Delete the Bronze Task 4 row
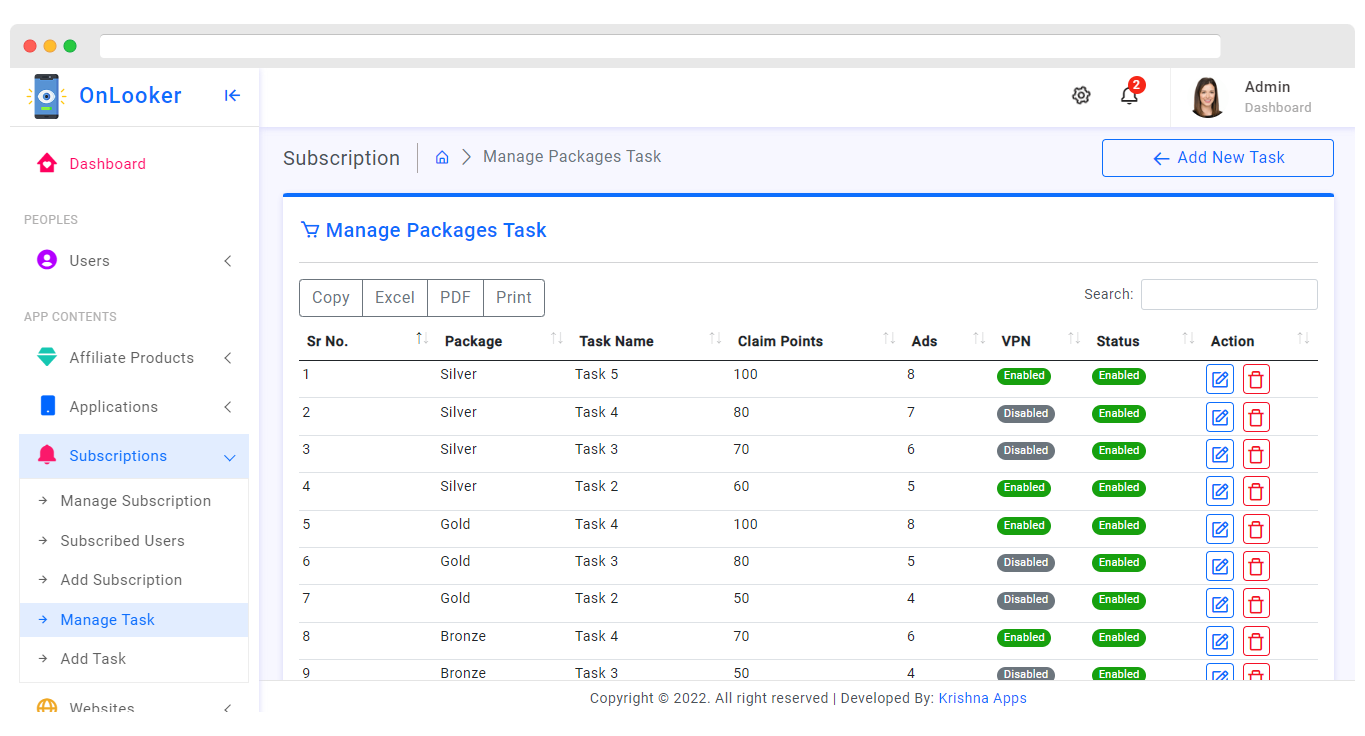Viewport: 1365px width, 736px height. 1256,641
